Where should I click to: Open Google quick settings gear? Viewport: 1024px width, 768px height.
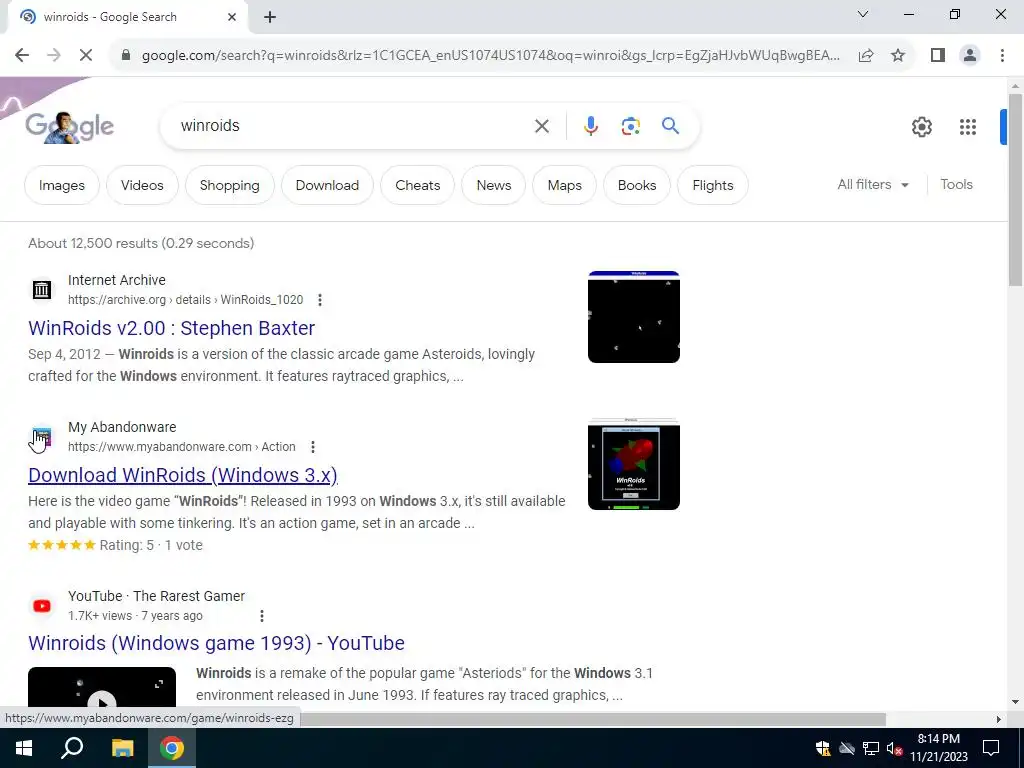[x=921, y=127]
